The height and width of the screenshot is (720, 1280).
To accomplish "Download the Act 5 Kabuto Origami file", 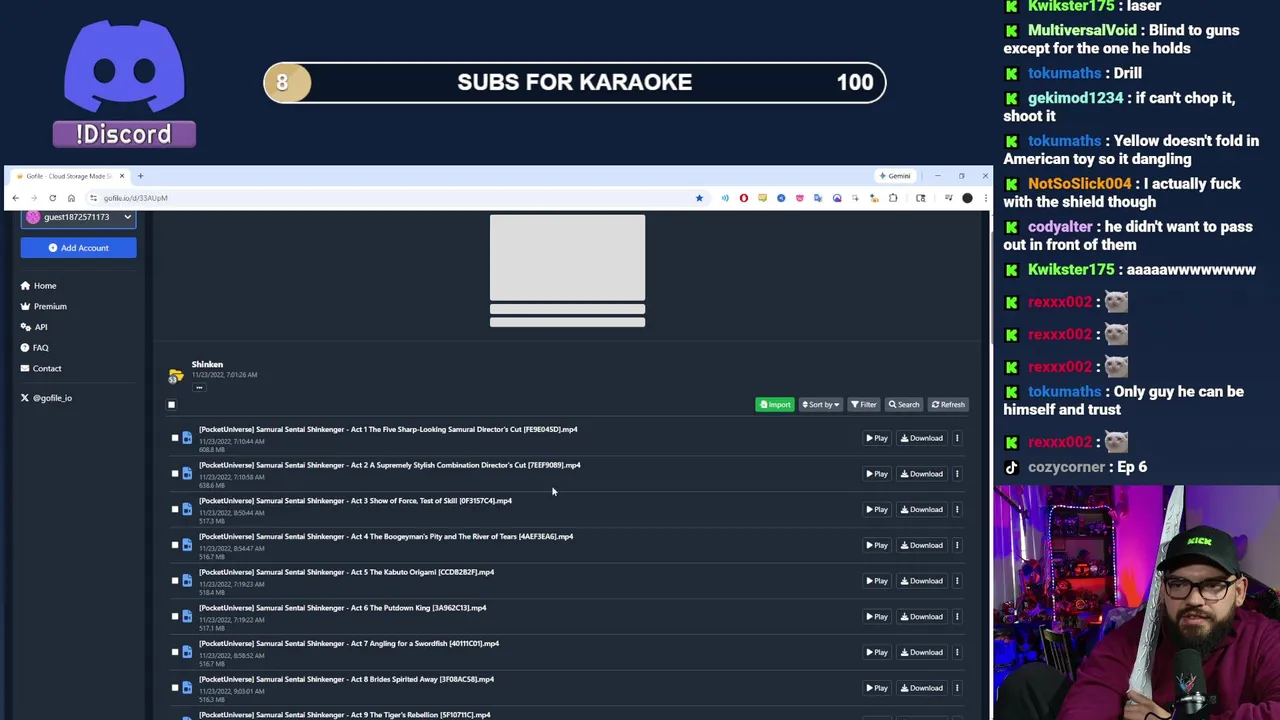I will pyautogui.click(x=922, y=581).
